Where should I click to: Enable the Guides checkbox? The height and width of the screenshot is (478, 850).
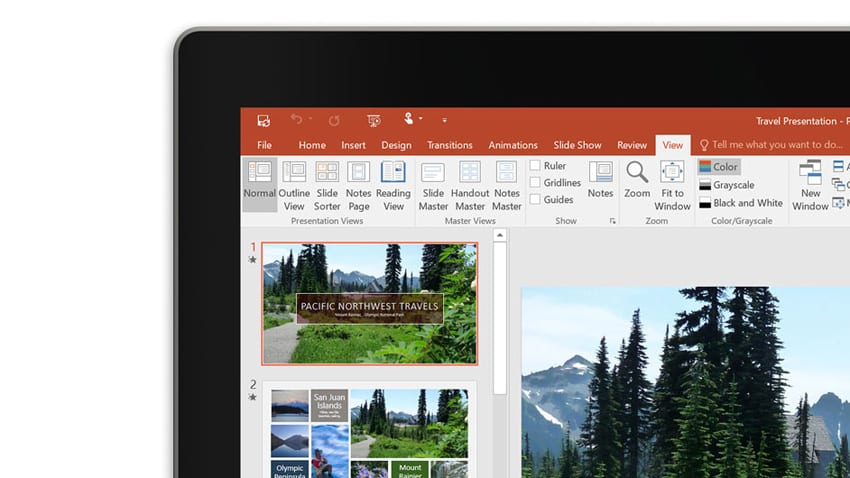535,199
